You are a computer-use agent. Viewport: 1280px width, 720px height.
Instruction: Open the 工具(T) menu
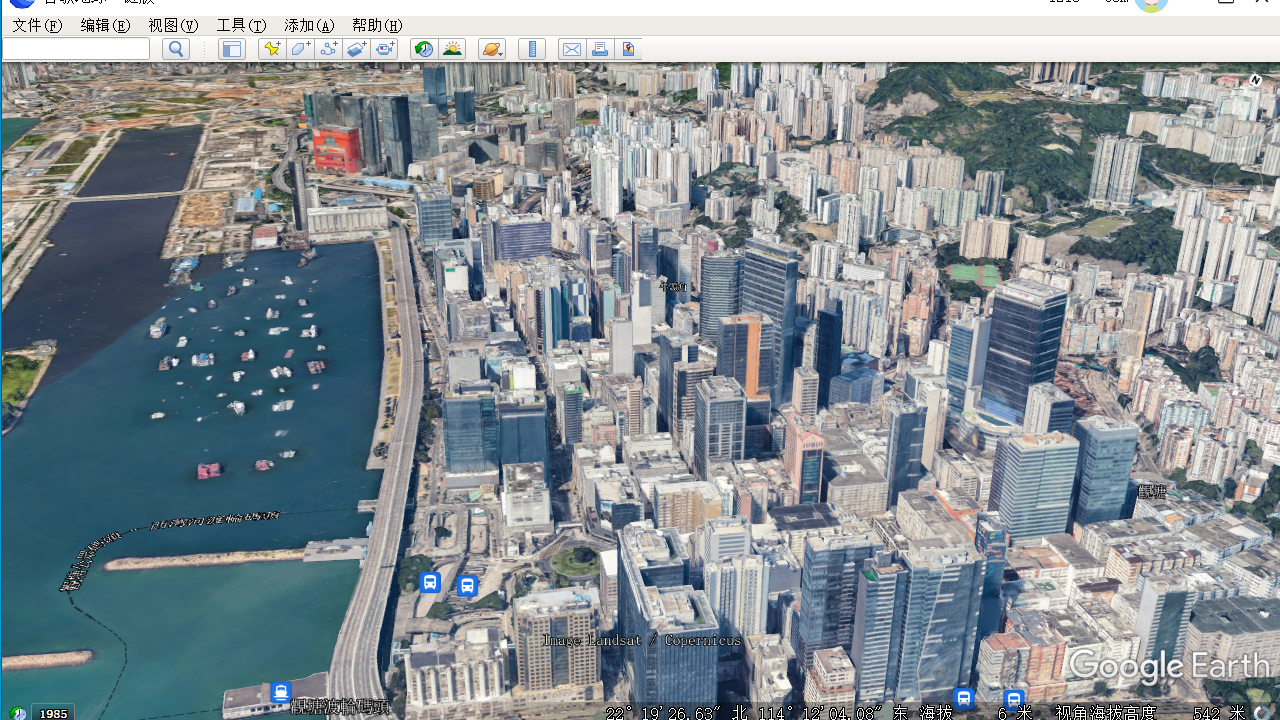(241, 25)
